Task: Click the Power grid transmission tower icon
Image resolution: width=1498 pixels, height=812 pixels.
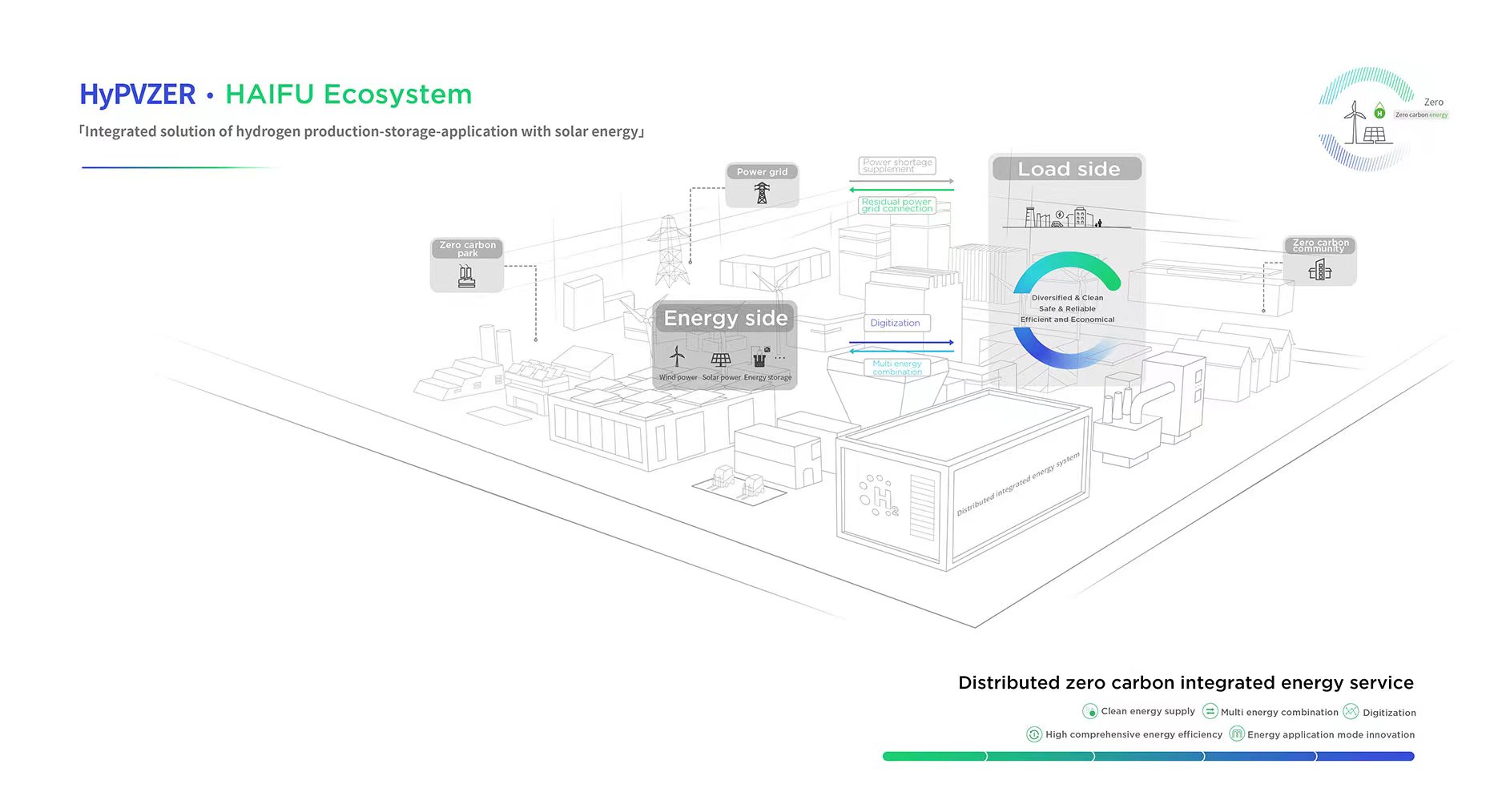Action: click(762, 193)
